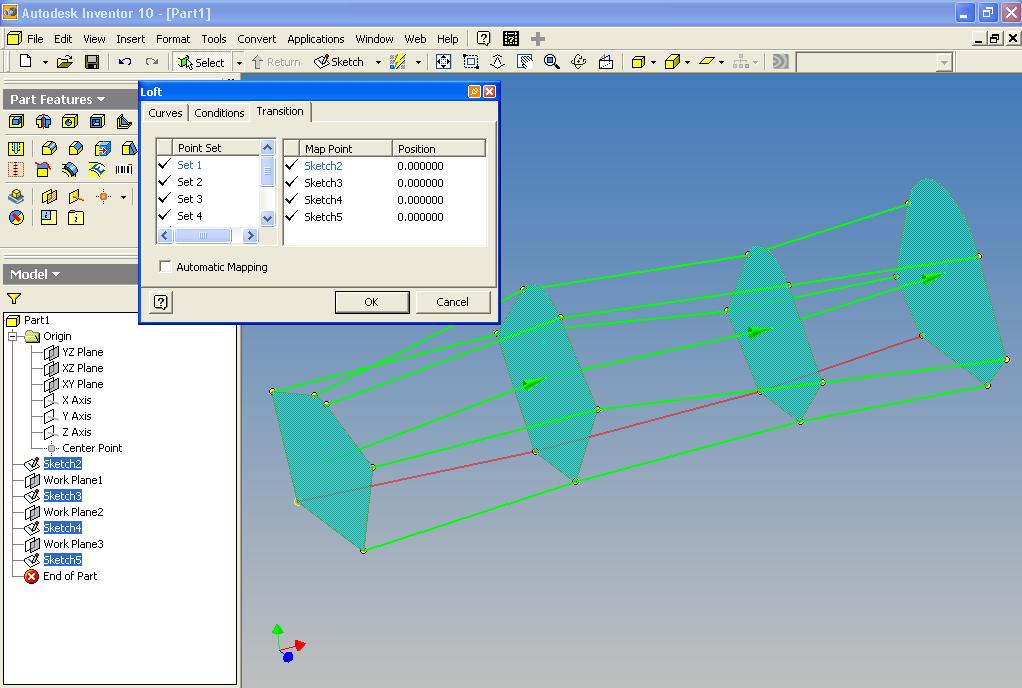Choose the Zoom magnifier tool
Screen dimensions: 1022x688
coord(551,62)
